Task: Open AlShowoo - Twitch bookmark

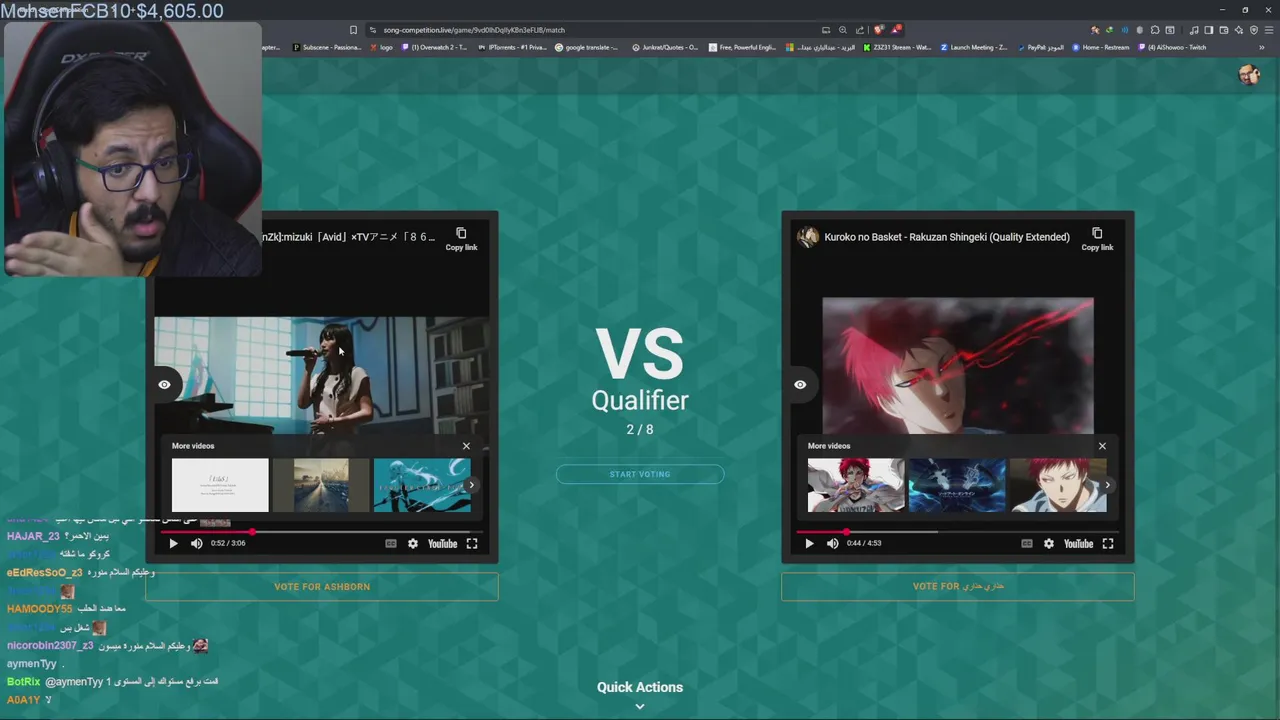Action: (x=1172, y=47)
